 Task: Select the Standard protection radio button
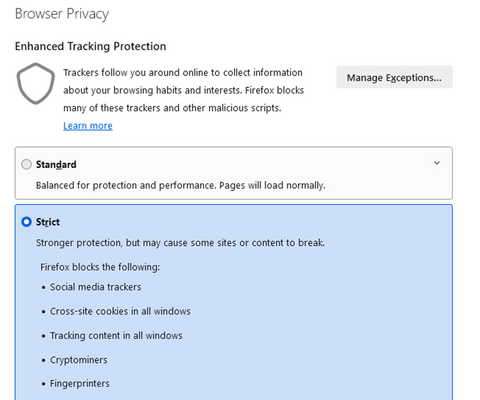point(26,164)
